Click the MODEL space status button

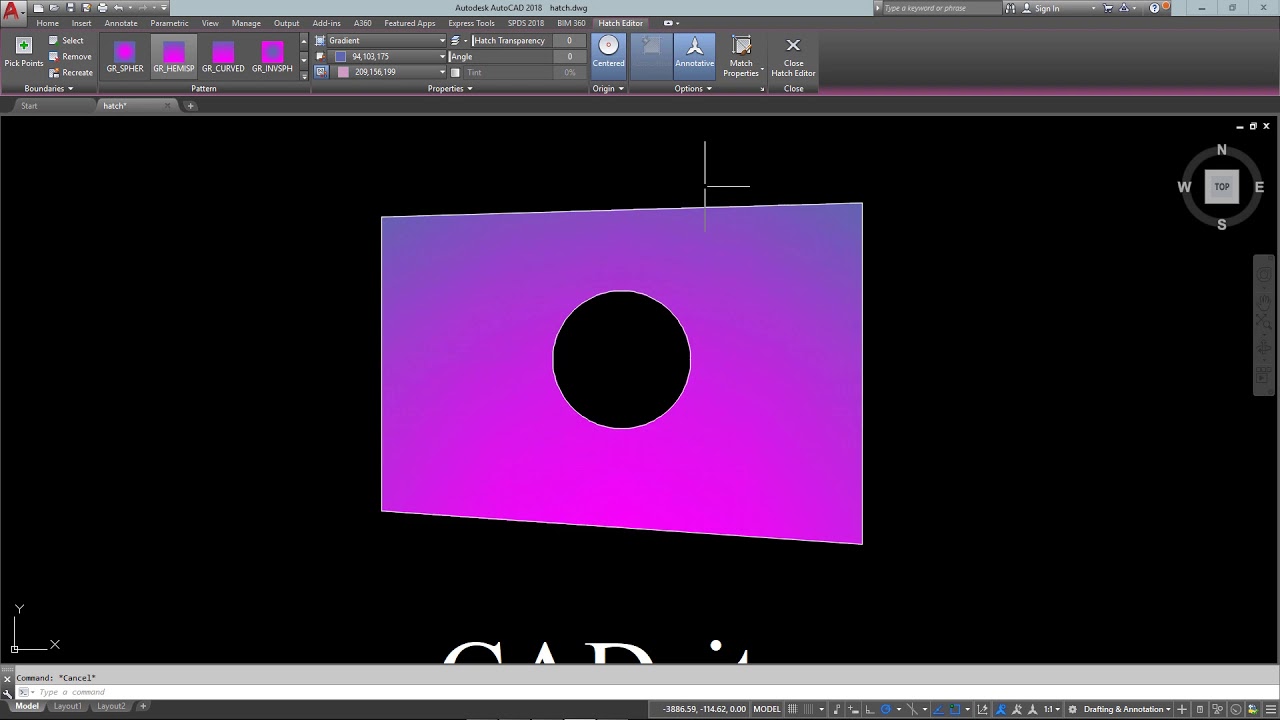(x=767, y=709)
